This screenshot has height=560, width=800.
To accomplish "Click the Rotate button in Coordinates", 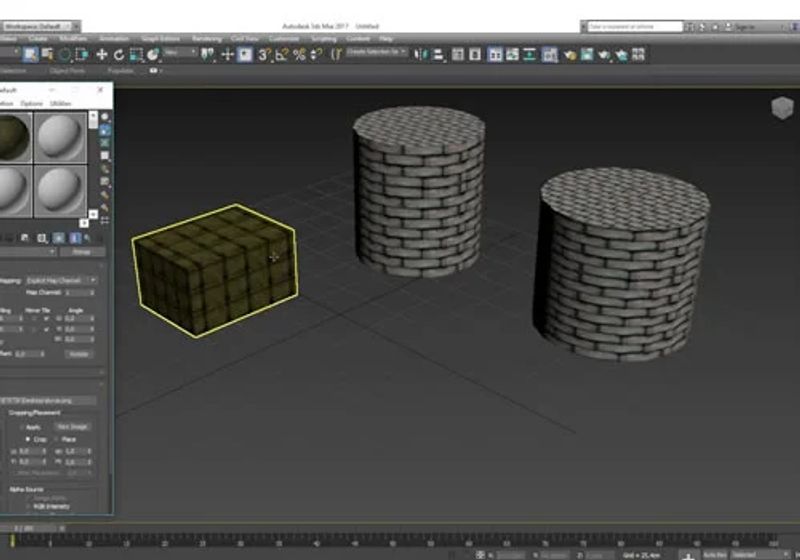I will 79,353.
